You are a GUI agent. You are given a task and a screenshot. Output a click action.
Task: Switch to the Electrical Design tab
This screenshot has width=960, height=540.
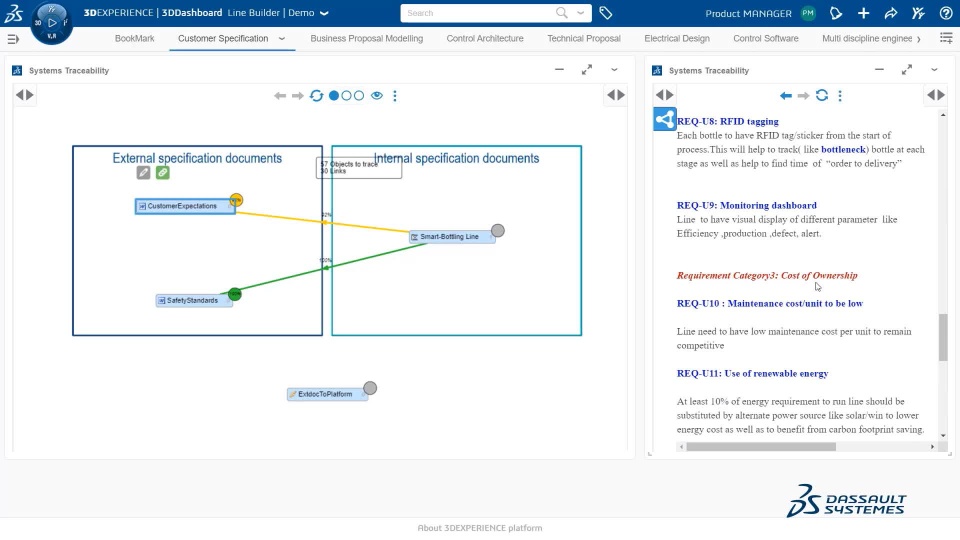pyautogui.click(x=677, y=39)
